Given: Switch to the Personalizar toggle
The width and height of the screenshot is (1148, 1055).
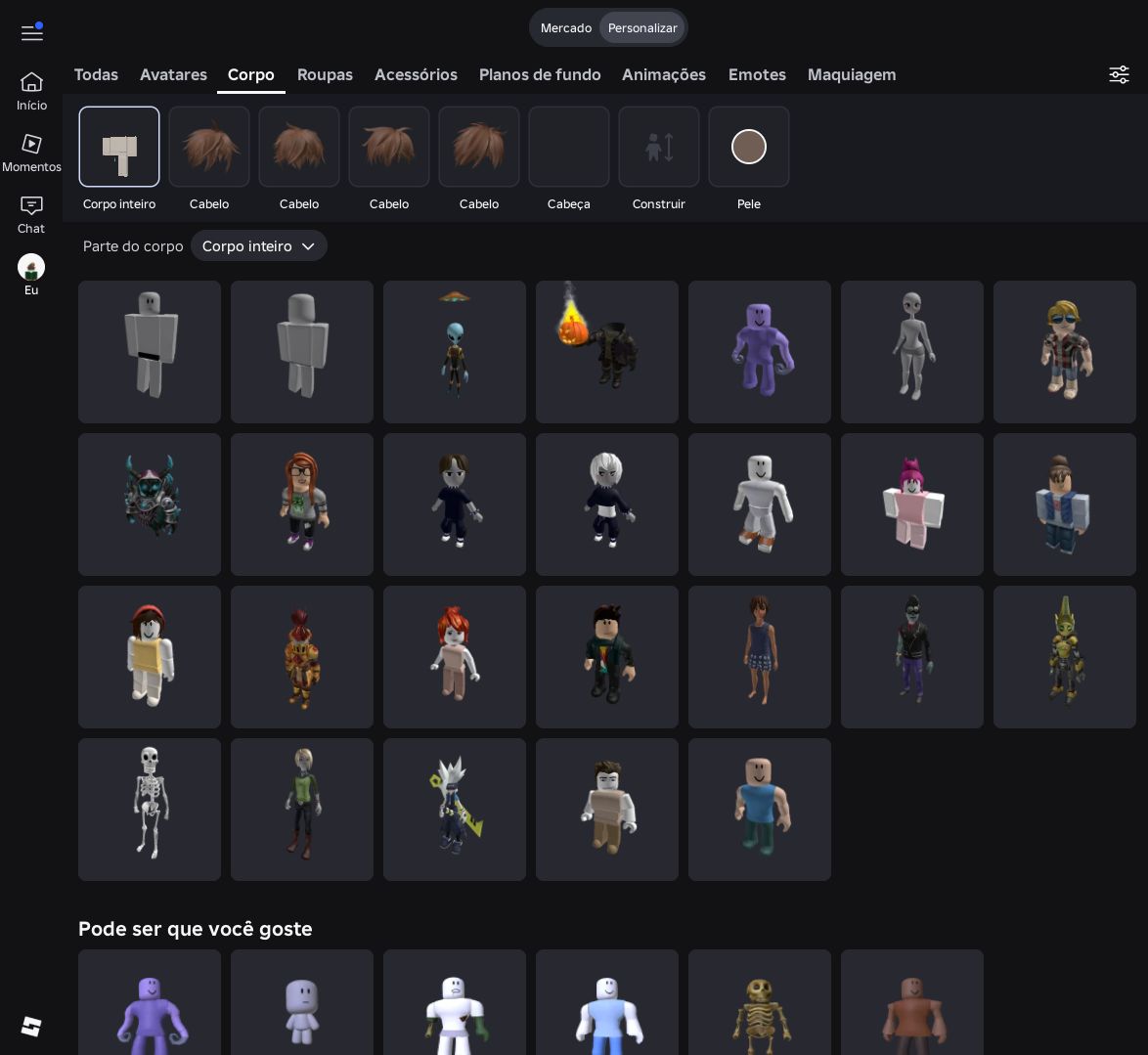Looking at the screenshot, I should point(642,27).
